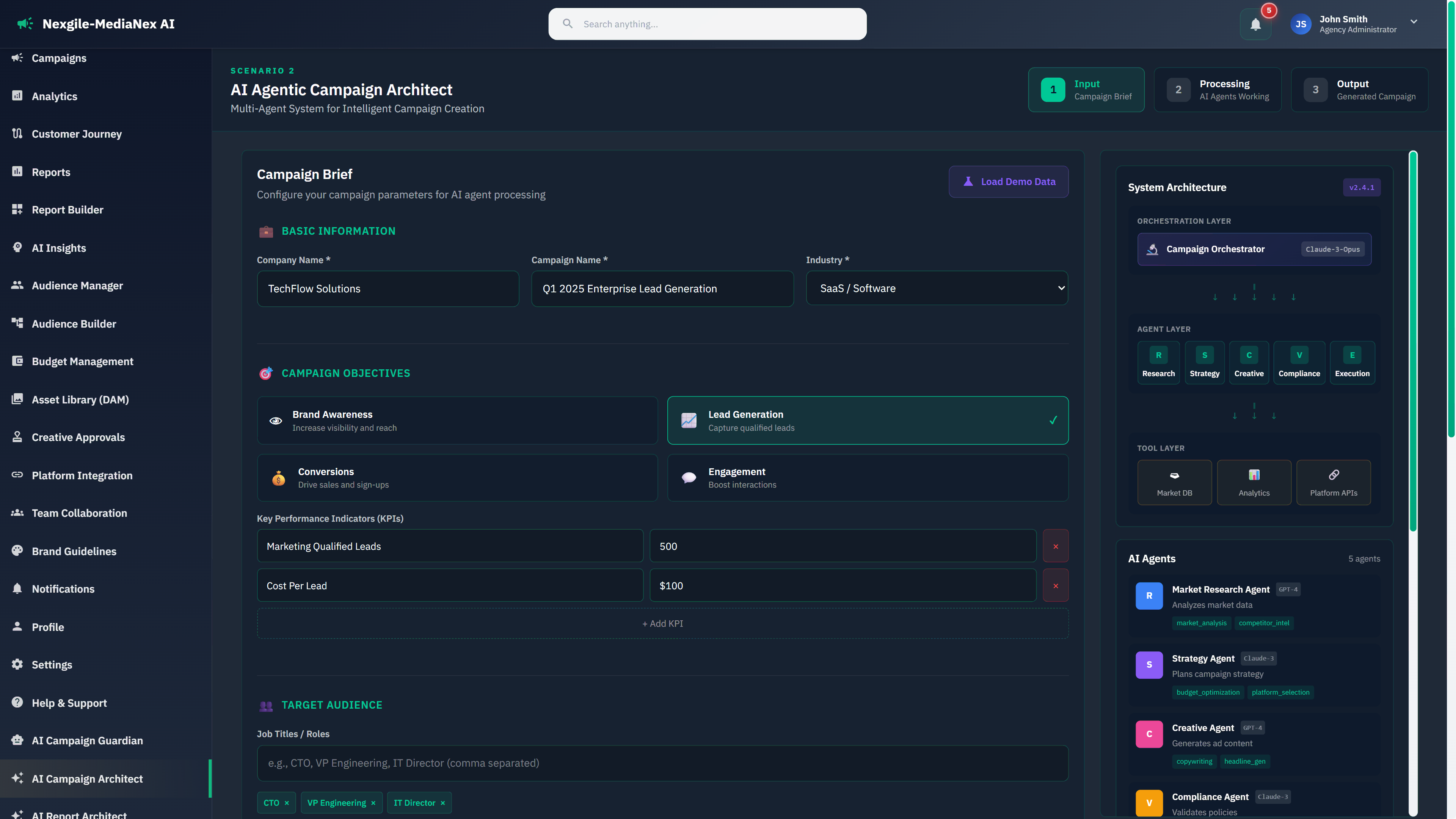Open the Audience Builder tool
Screen dimensions: 1456x819
(74, 323)
